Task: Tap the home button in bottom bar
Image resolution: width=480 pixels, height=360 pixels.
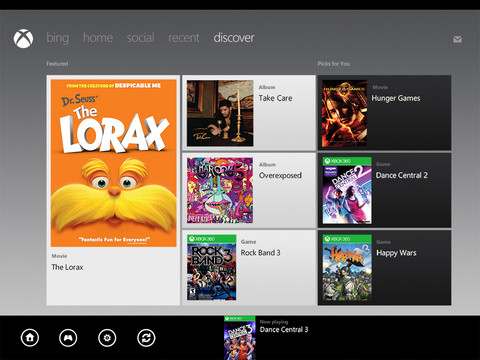Action: pyautogui.click(x=30, y=338)
